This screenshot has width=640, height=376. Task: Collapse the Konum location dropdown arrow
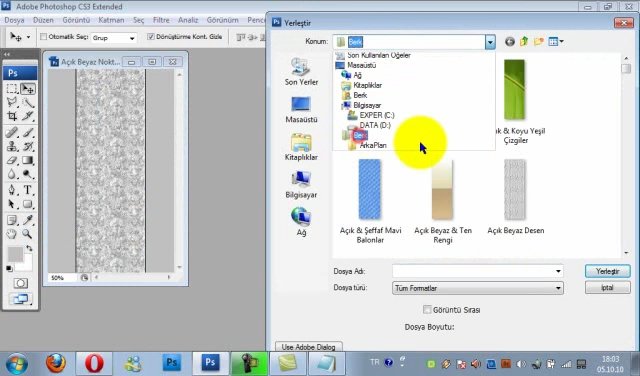pyautogui.click(x=490, y=42)
